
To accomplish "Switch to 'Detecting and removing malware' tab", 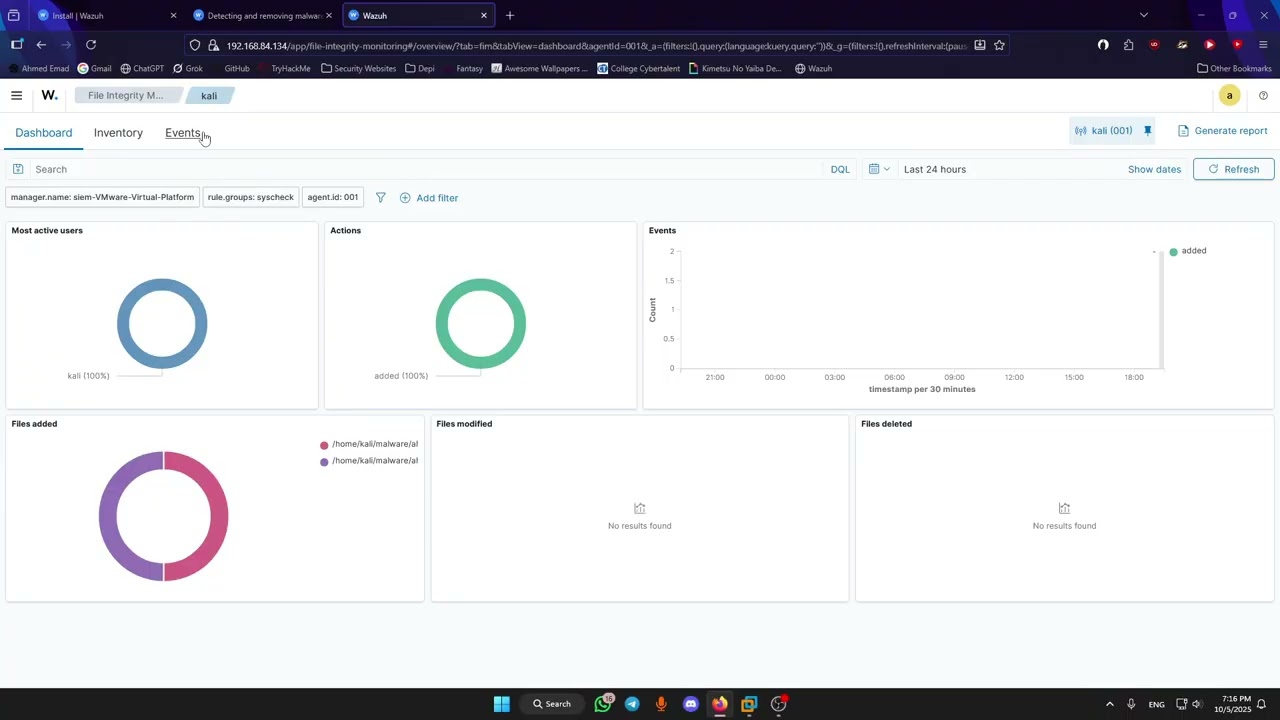I will [x=263, y=15].
